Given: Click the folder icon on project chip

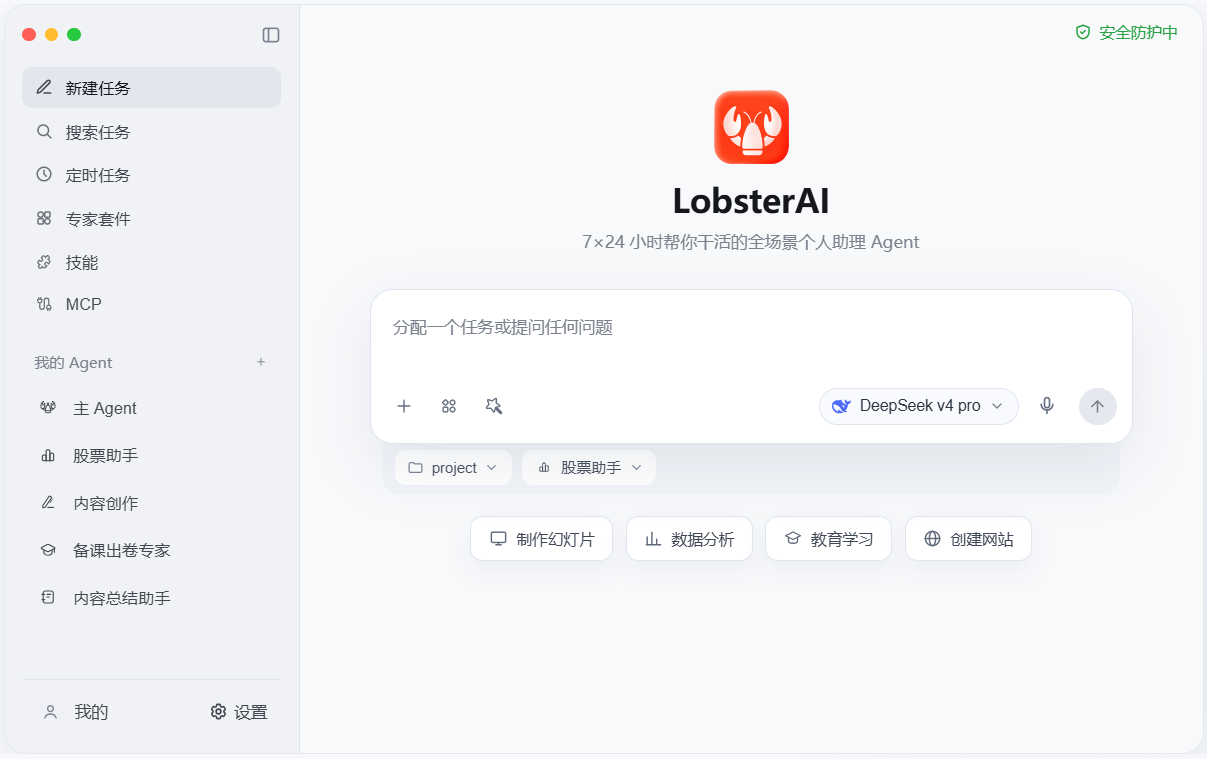Looking at the screenshot, I should [415, 468].
